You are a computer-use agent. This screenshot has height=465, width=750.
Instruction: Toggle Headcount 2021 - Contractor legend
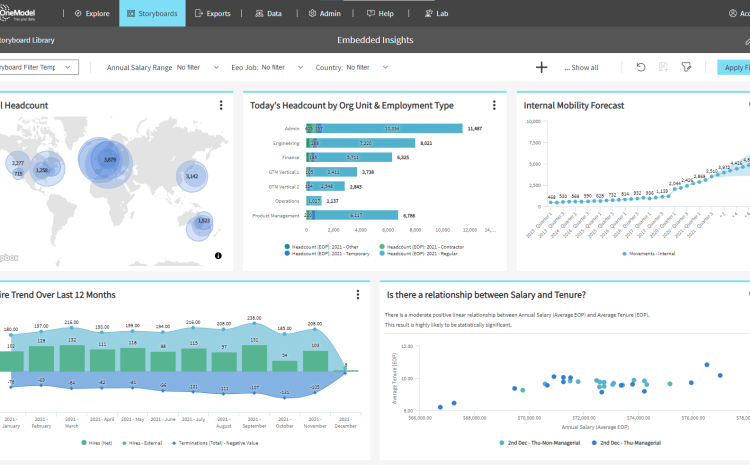click(x=421, y=247)
